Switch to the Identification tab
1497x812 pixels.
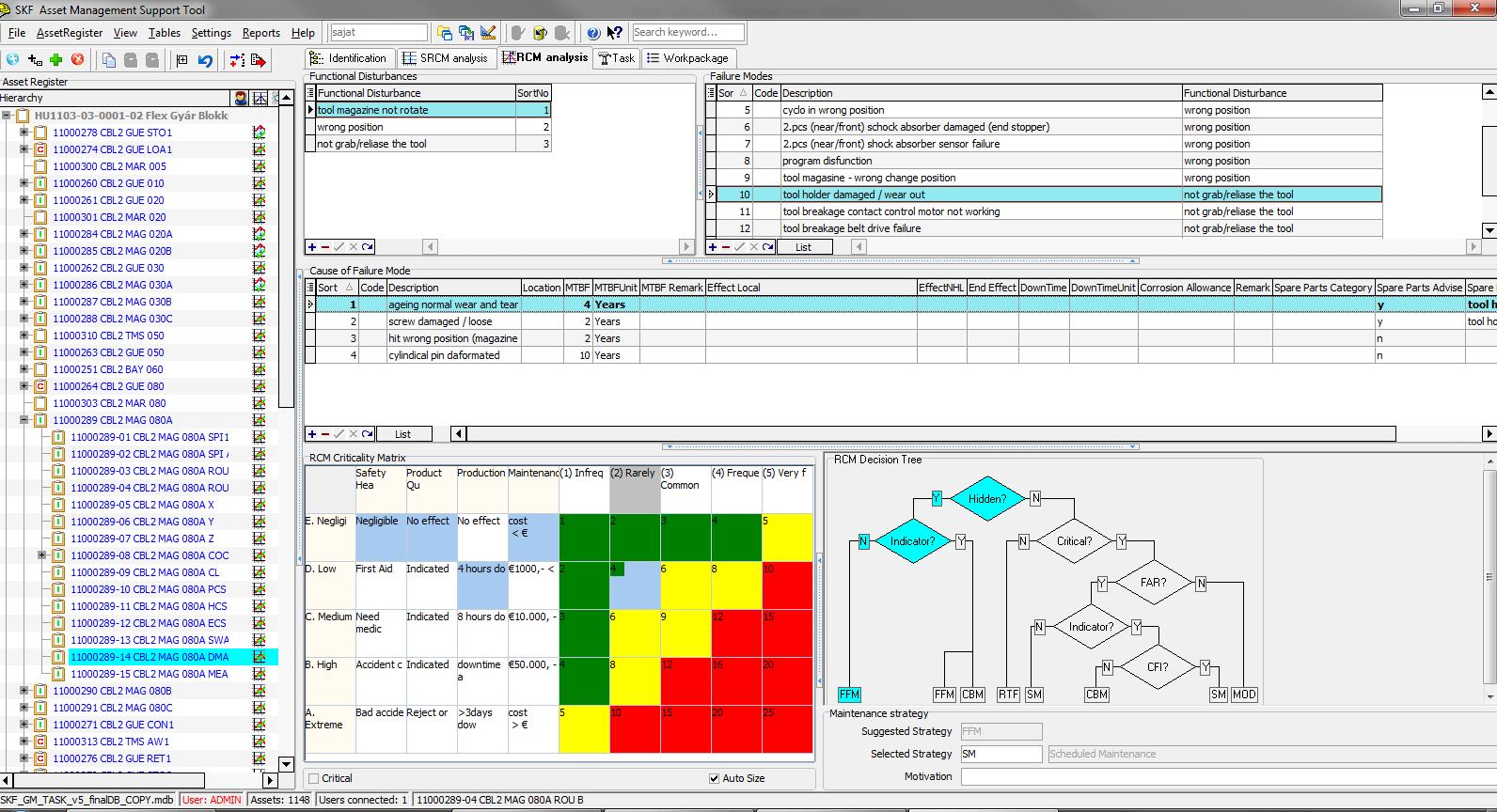[348, 58]
